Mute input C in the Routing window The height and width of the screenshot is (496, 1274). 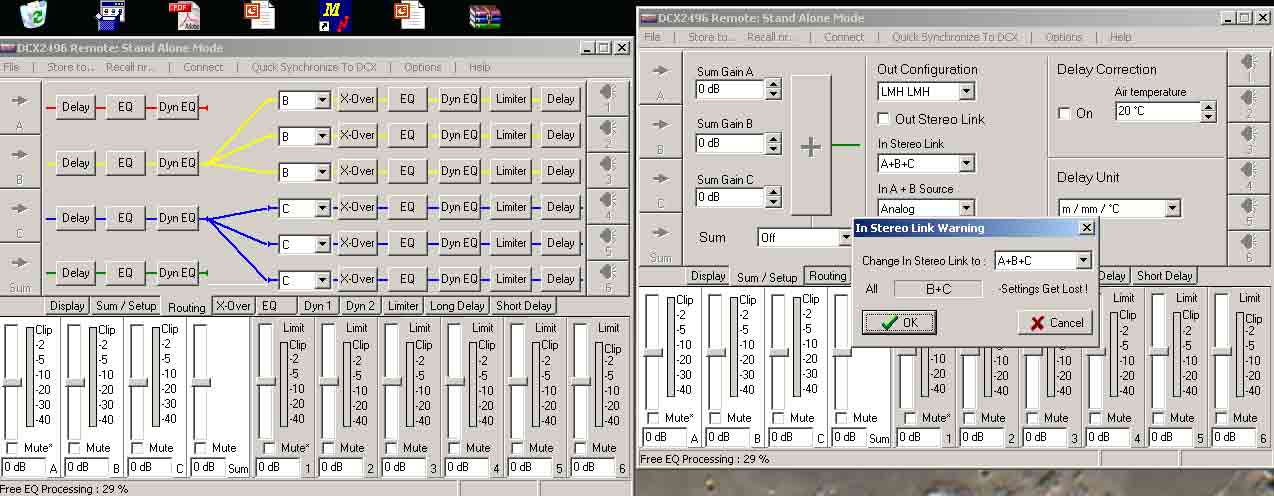[138, 448]
